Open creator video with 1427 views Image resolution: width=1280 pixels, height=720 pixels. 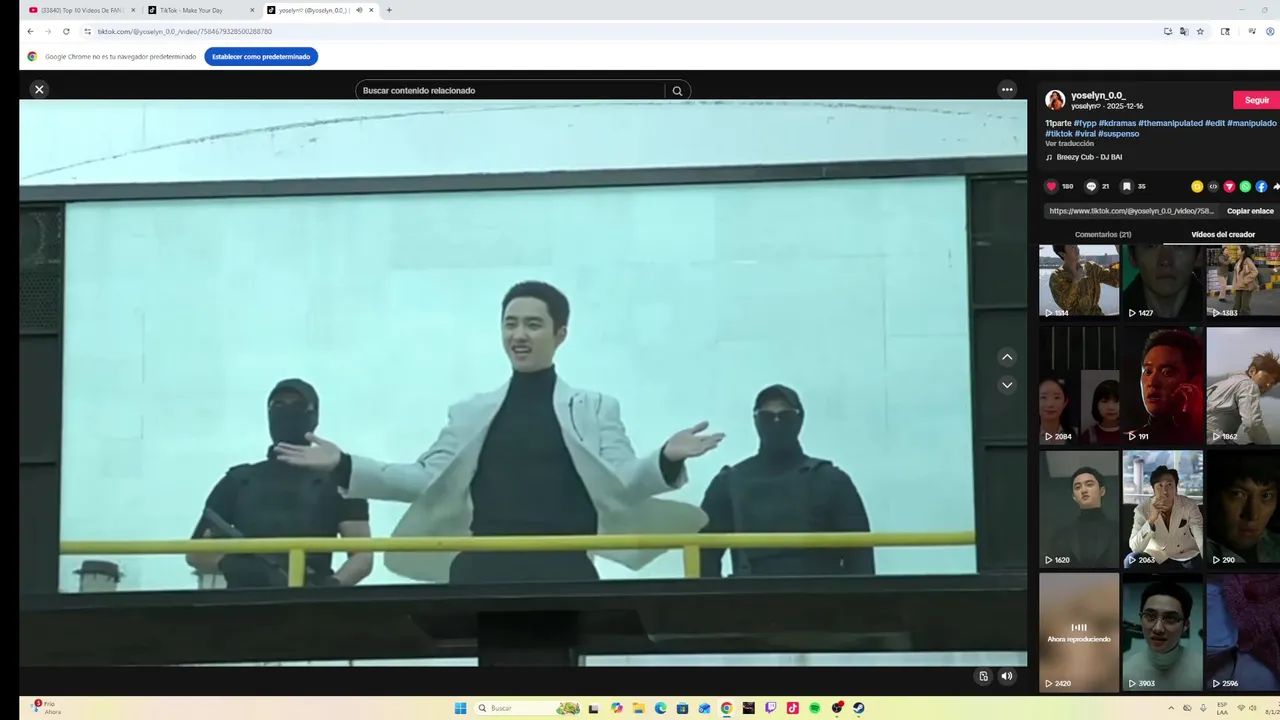click(1162, 282)
